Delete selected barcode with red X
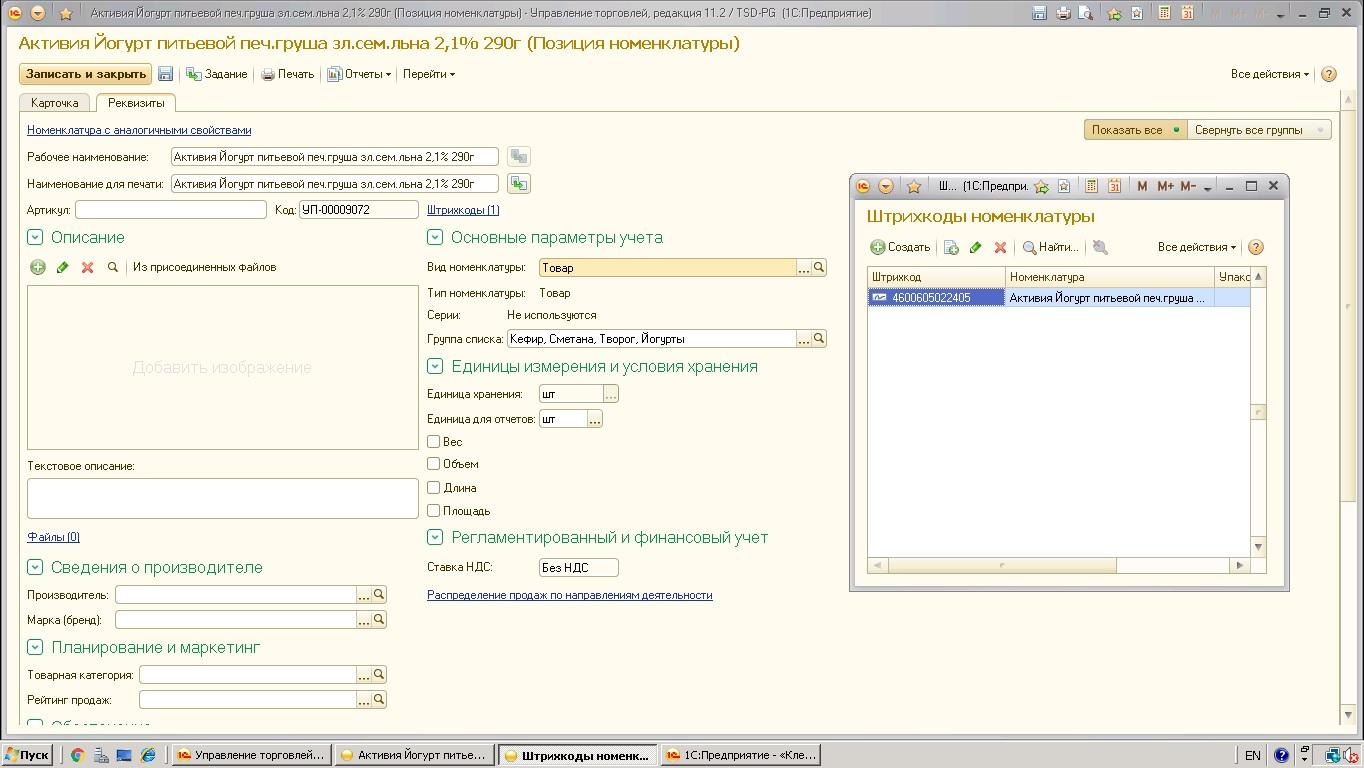This screenshot has width=1364, height=768. [x=1000, y=247]
